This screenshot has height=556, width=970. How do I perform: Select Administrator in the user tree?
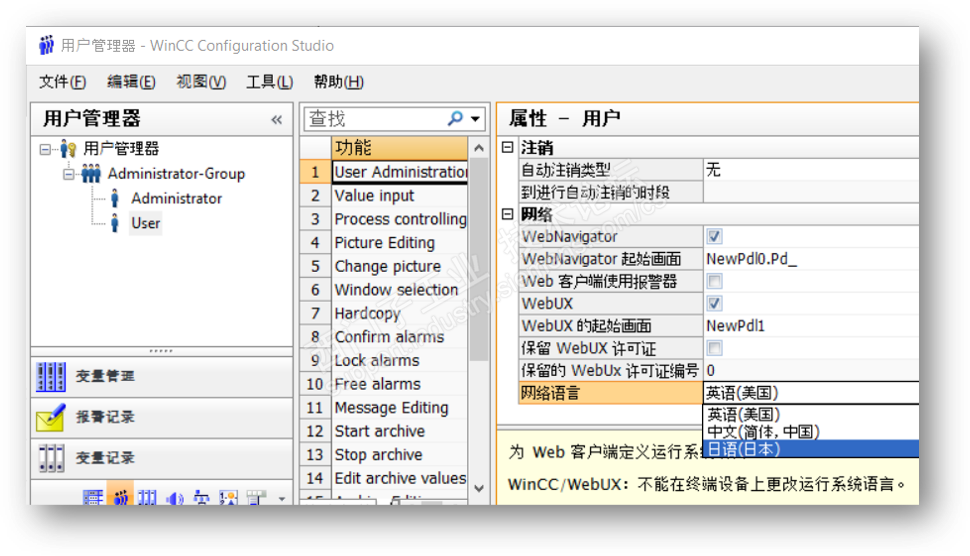(176, 199)
